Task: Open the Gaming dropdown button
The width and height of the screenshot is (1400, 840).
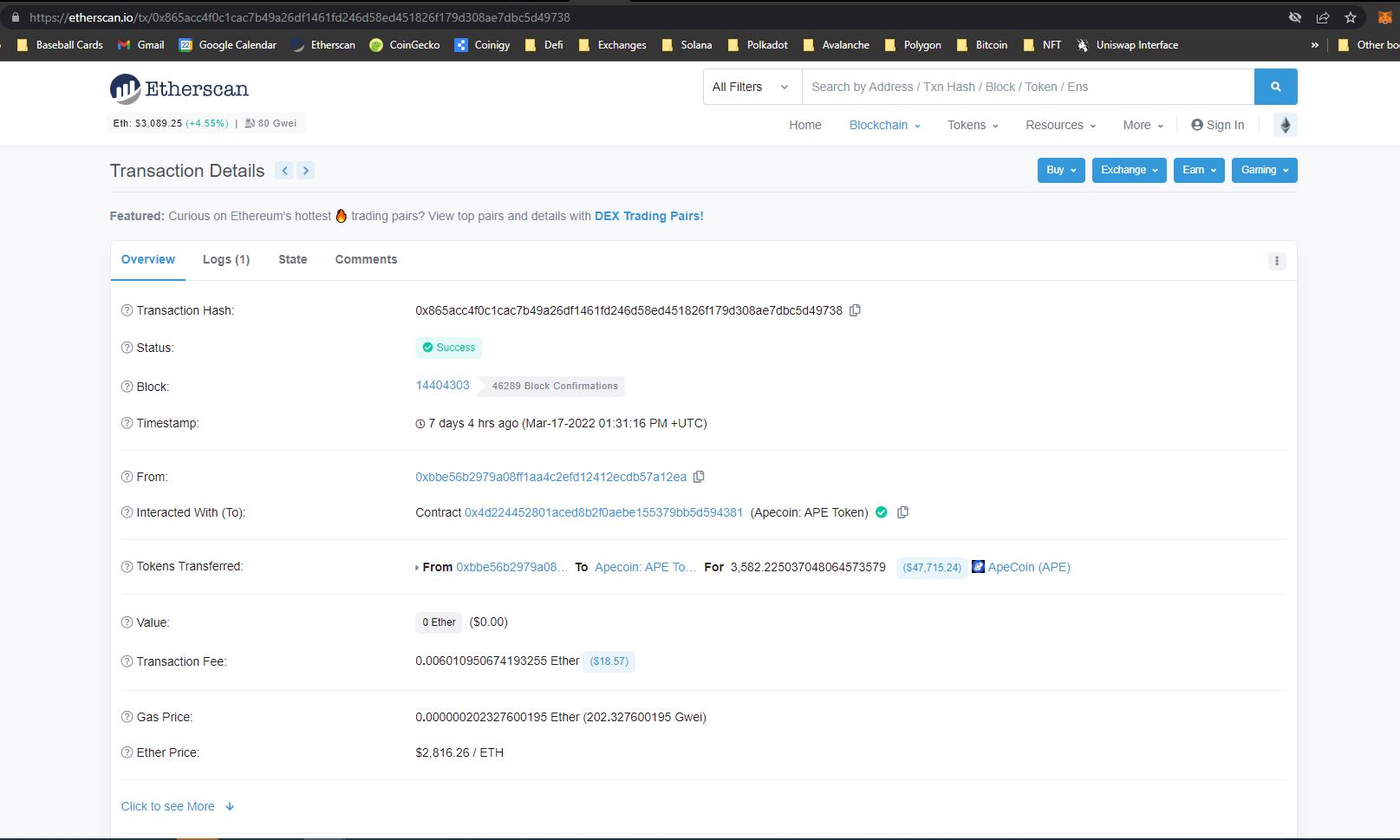Action: [1265, 170]
